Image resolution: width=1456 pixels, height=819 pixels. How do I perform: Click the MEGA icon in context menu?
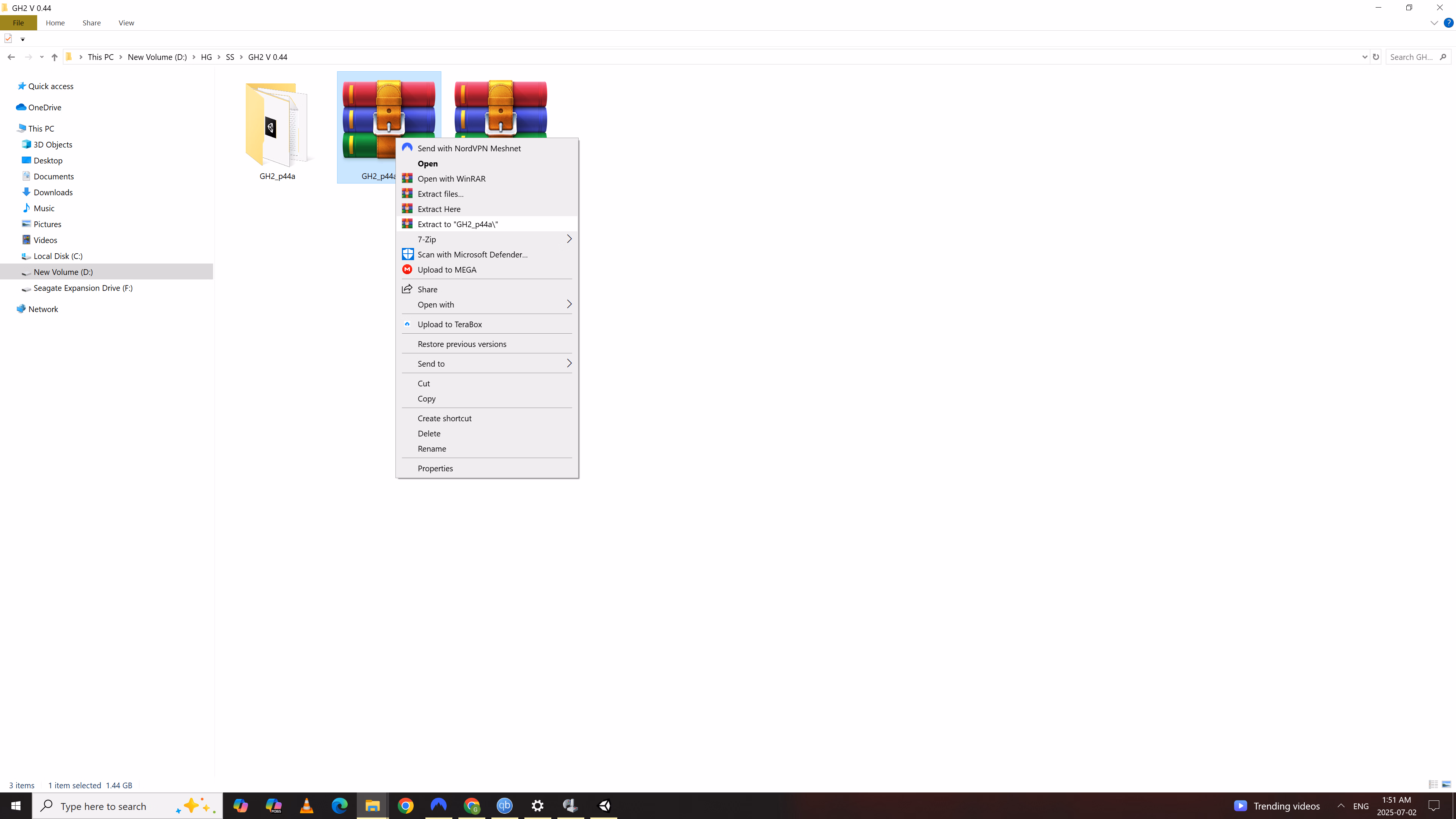407,270
